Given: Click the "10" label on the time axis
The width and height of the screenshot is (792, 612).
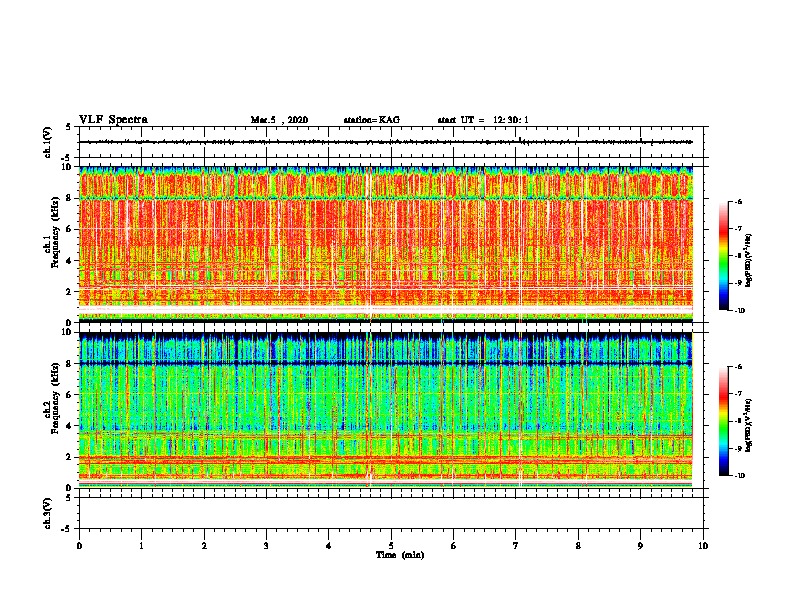Looking at the screenshot, I should 703,546.
